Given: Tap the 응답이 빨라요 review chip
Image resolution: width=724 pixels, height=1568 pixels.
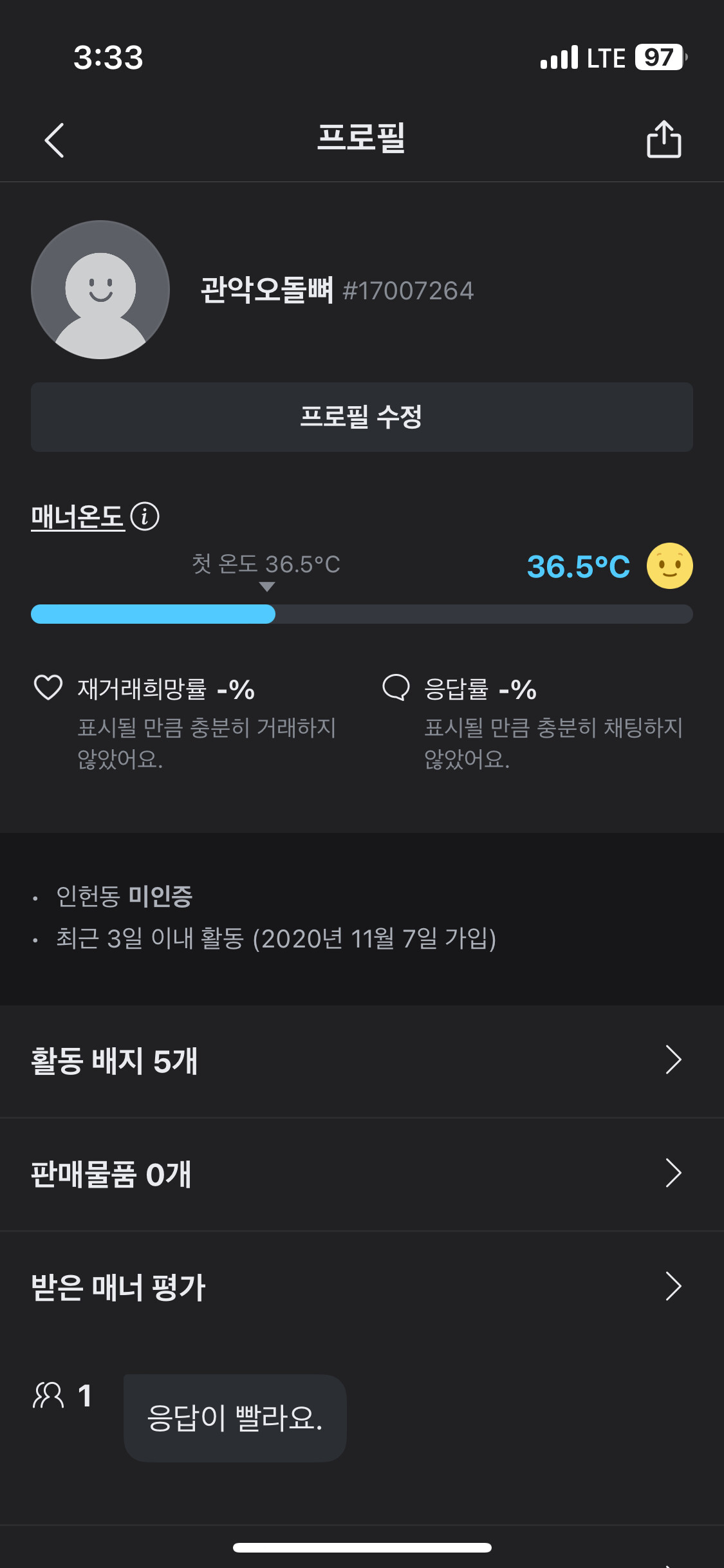Looking at the screenshot, I should click(x=235, y=1418).
